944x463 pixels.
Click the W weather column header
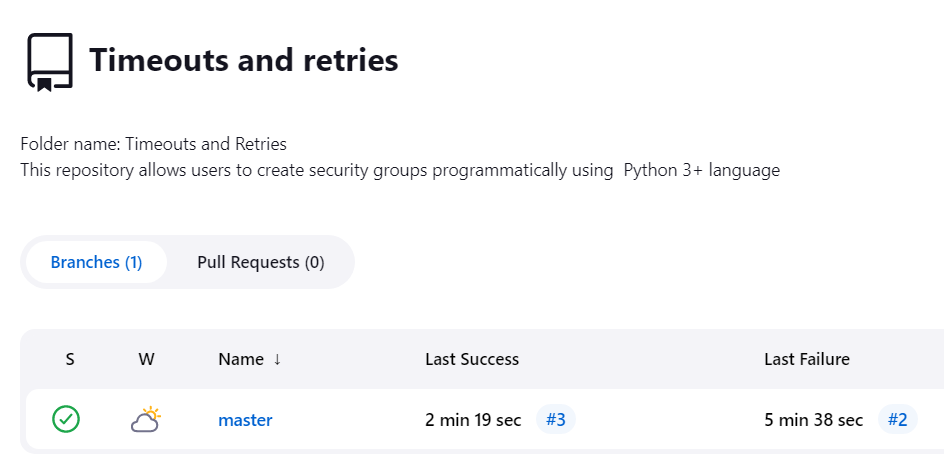tap(146, 360)
